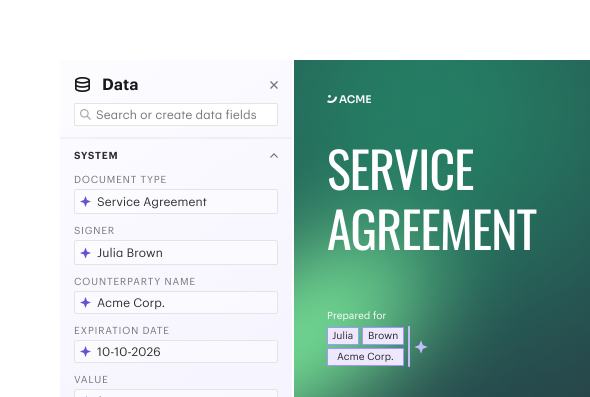Screen dimensions: 590x397
Task: Click the Data panel title
Action: click(x=120, y=85)
